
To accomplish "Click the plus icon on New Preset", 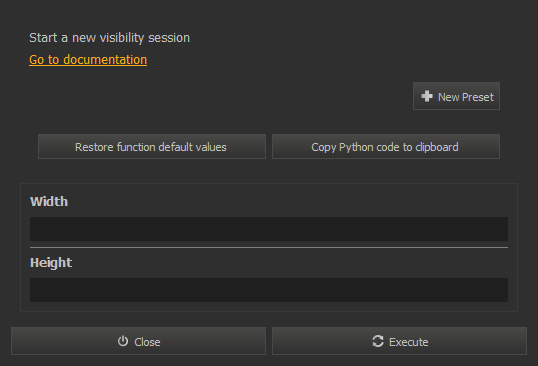I will coord(427,96).
